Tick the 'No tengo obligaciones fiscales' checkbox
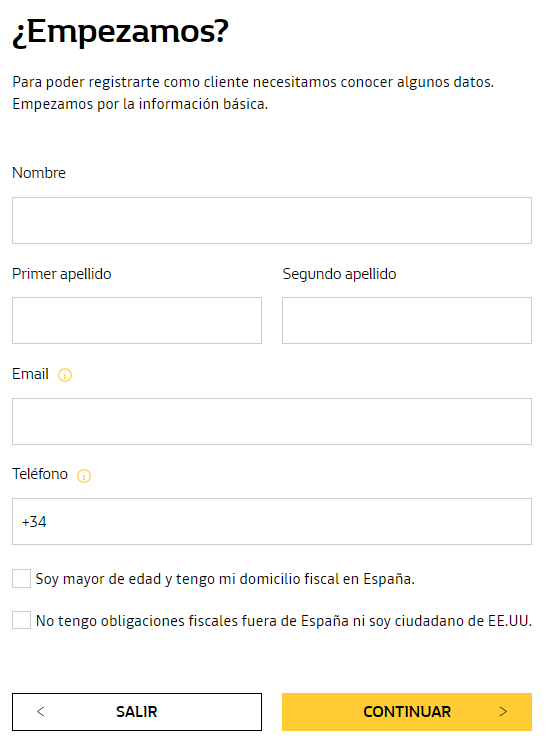 point(22,620)
